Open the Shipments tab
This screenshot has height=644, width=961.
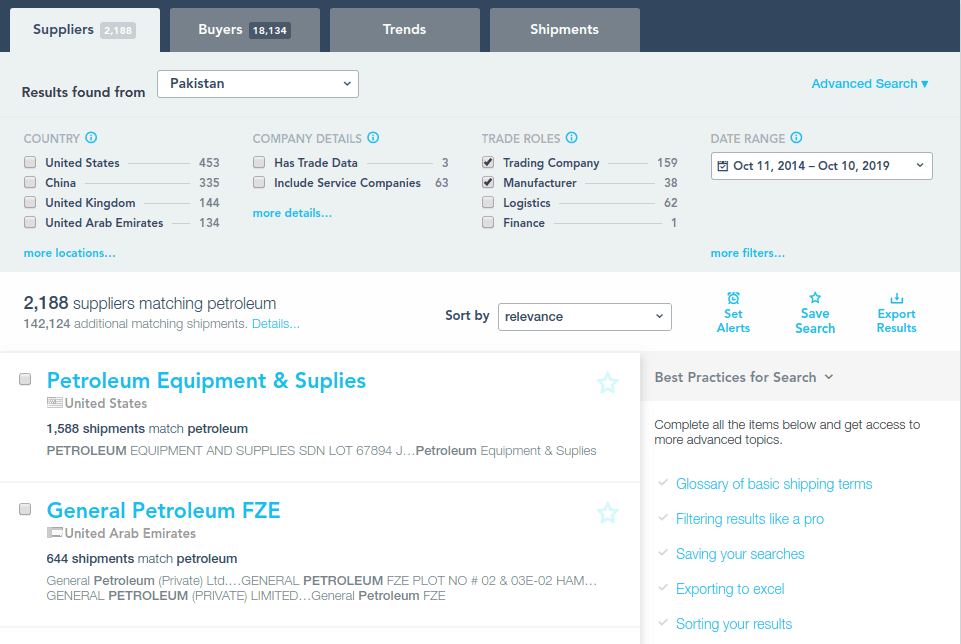(x=564, y=30)
